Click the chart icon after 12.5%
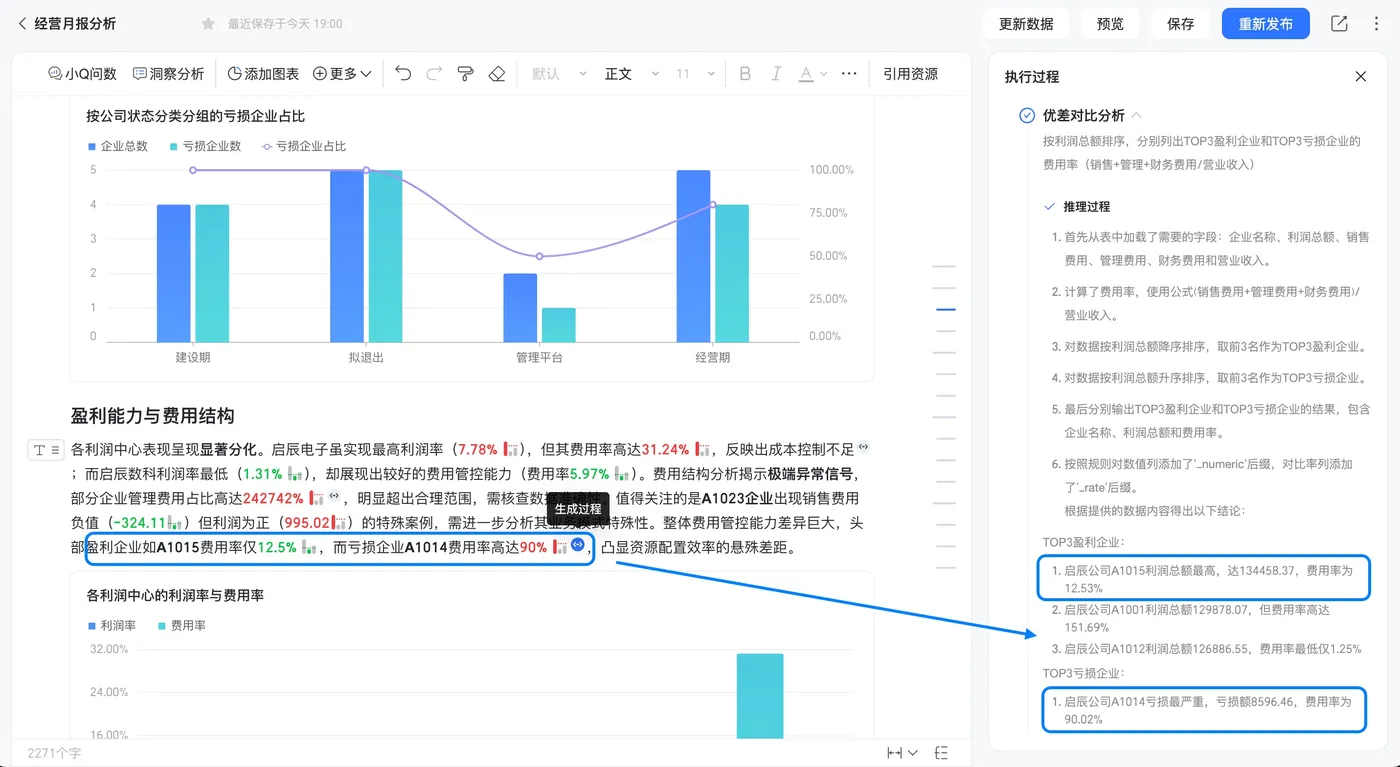This screenshot has height=767, width=1400. click(x=309, y=547)
